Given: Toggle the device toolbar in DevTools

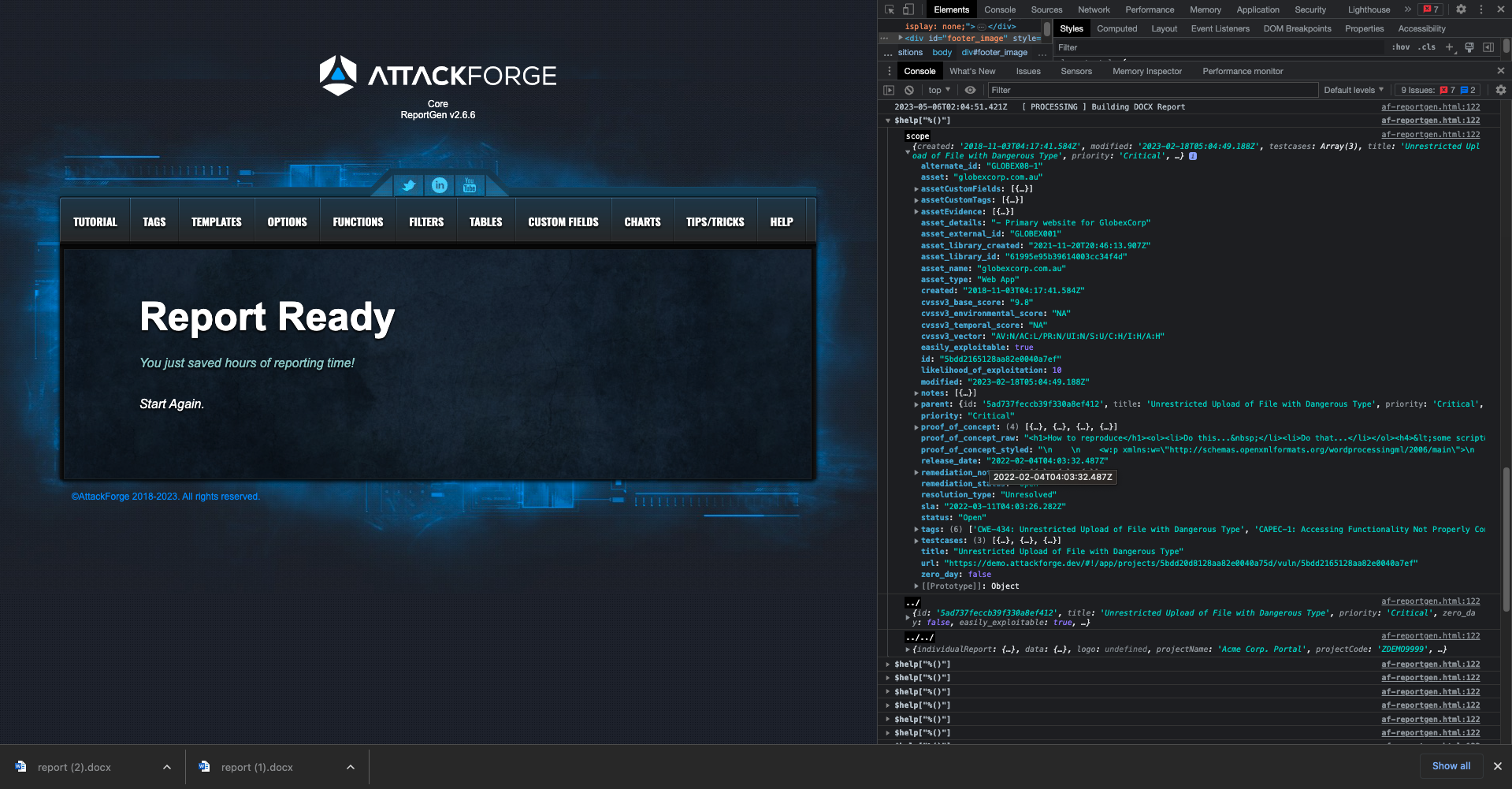Looking at the screenshot, I should (x=908, y=9).
